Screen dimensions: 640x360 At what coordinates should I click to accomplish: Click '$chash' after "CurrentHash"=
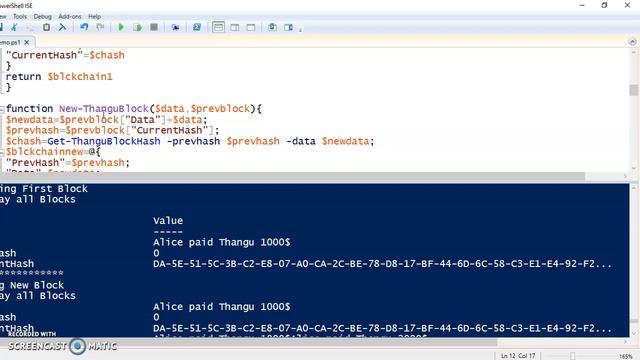tap(107, 55)
